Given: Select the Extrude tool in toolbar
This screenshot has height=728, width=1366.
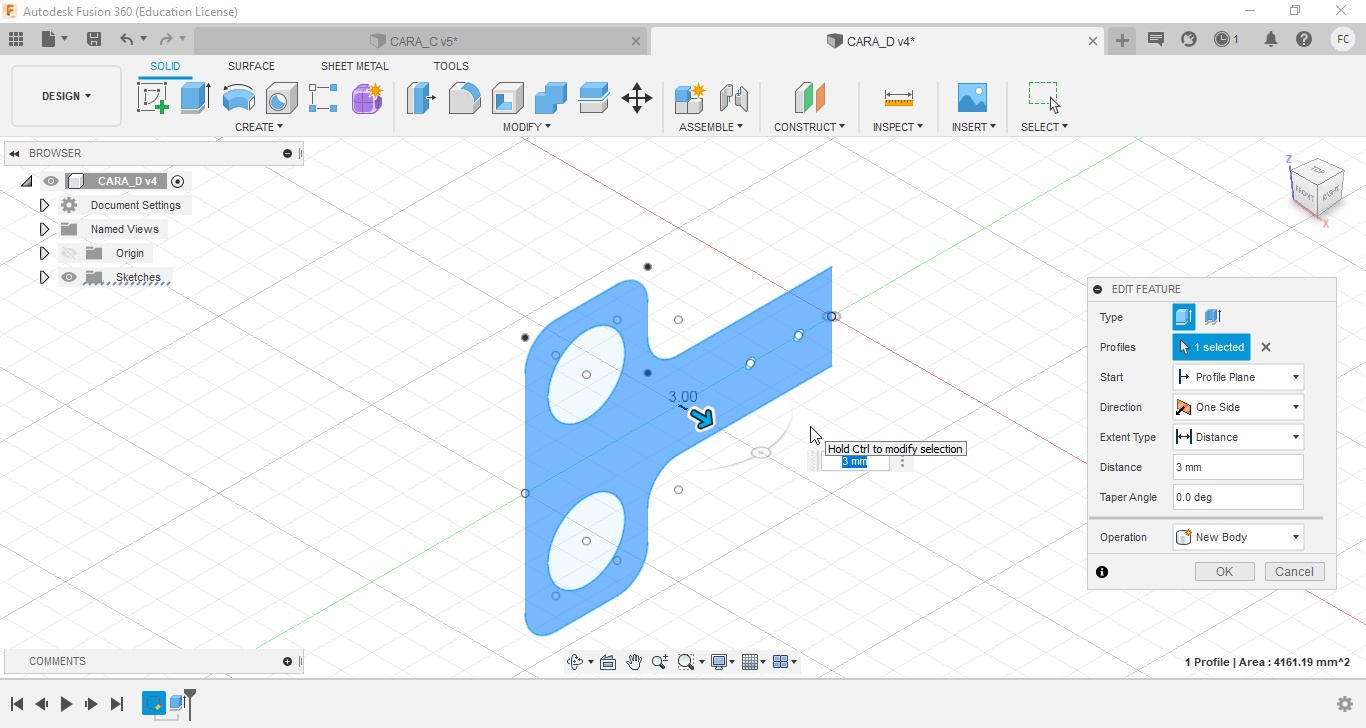Looking at the screenshot, I should point(195,97).
